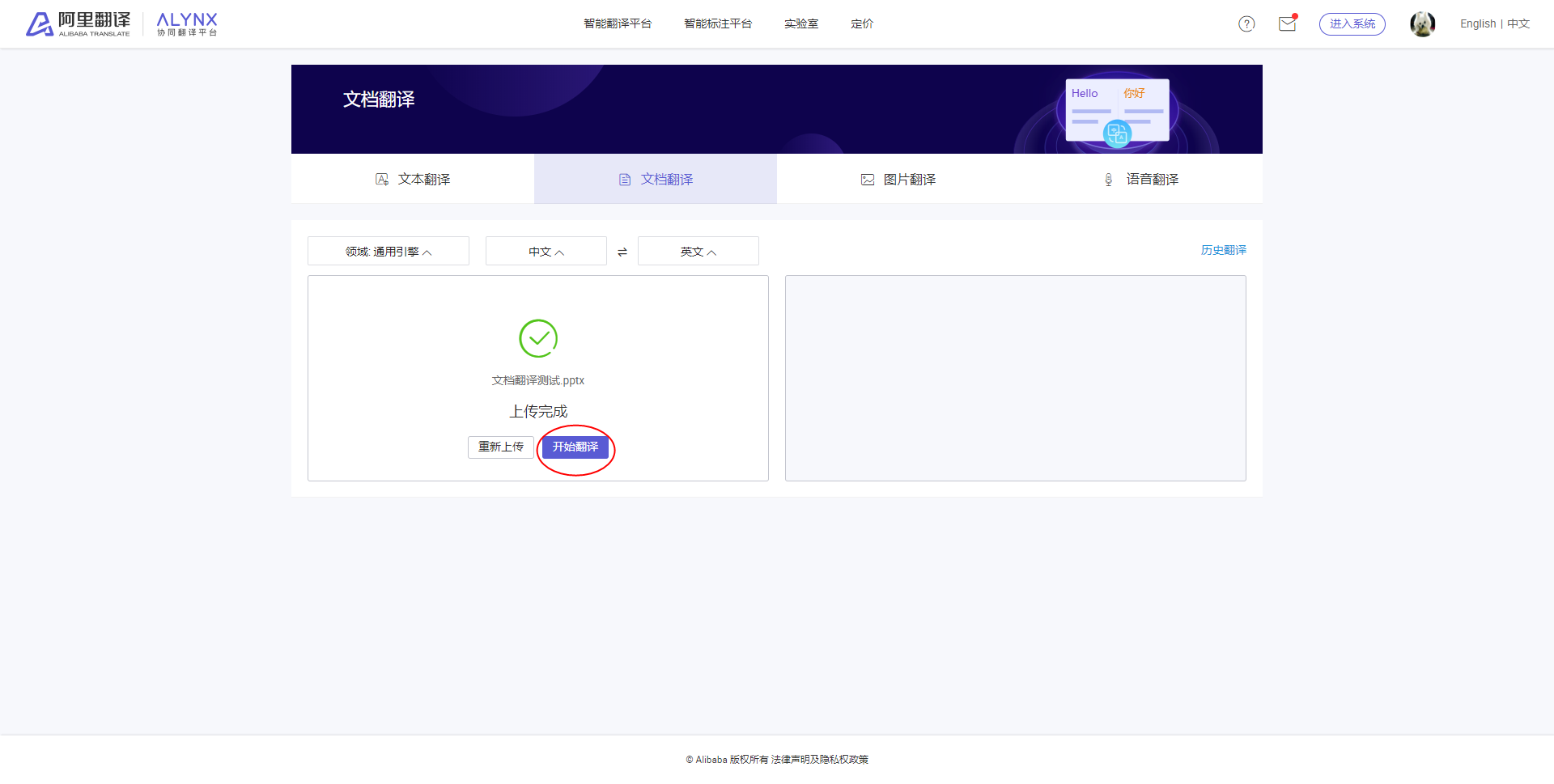The width and height of the screenshot is (1554, 784).
Task: Switch site language to 中文
Action: tap(1518, 23)
